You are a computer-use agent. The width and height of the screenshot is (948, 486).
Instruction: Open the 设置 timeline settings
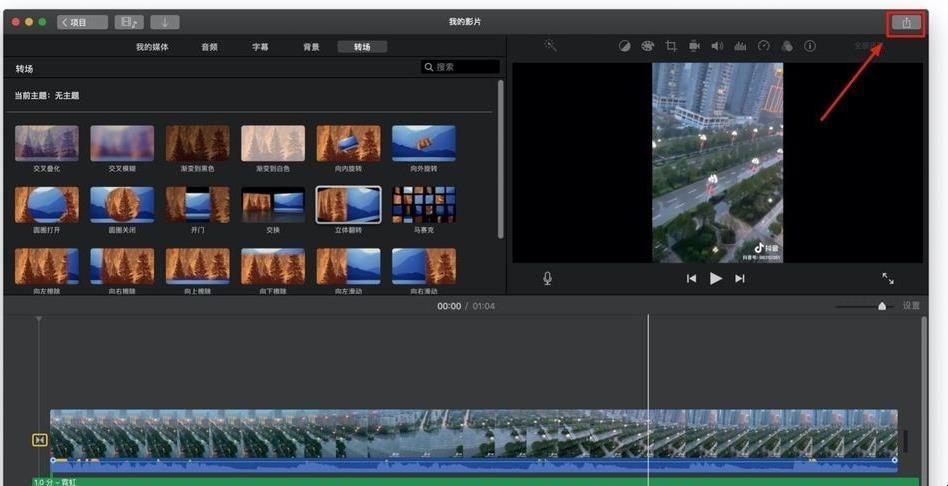[911, 306]
